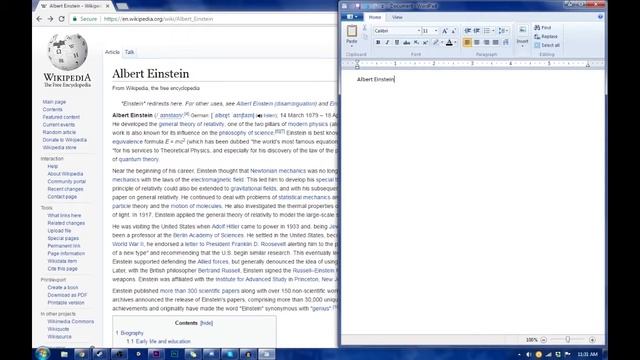Toggle bold formatting in WordPad
The width and height of the screenshot is (640, 360).
coord(378,42)
